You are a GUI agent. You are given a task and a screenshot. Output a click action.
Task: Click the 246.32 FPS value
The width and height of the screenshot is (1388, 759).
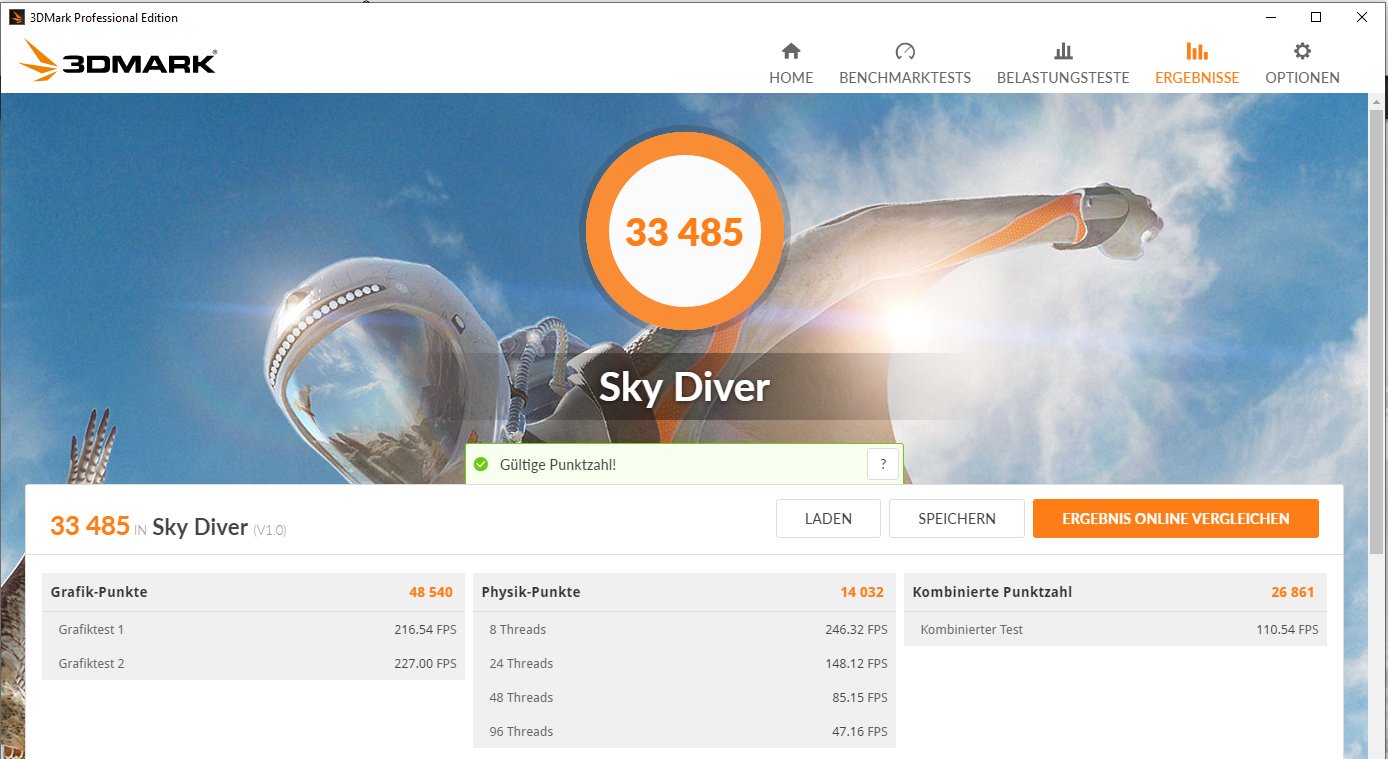pos(856,630)
